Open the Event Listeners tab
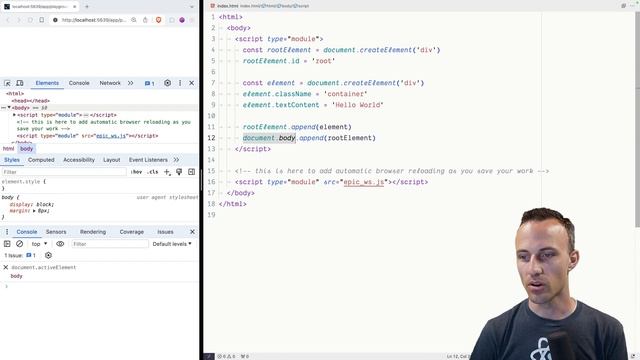 click(148, 160)
